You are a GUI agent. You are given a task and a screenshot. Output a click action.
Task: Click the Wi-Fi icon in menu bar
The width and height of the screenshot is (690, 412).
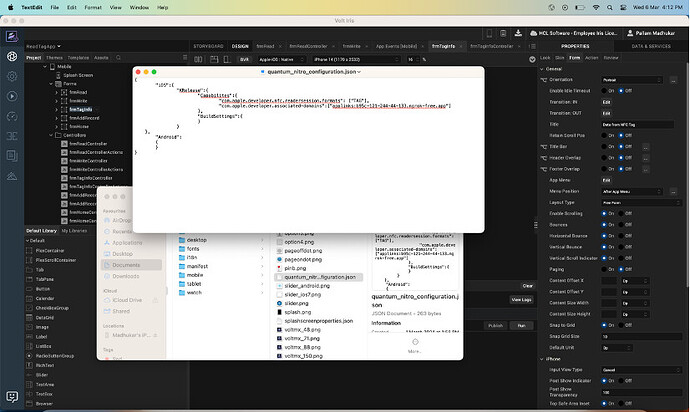(596, 7)
